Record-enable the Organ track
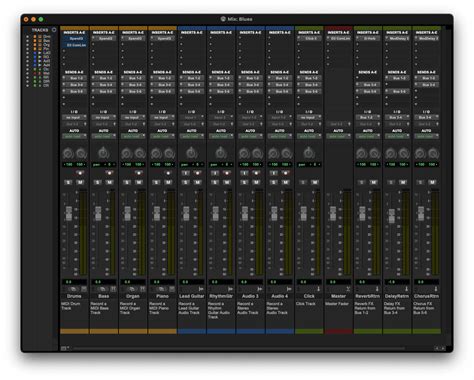Viewport: 474px width, 380px height. point(139,173)
